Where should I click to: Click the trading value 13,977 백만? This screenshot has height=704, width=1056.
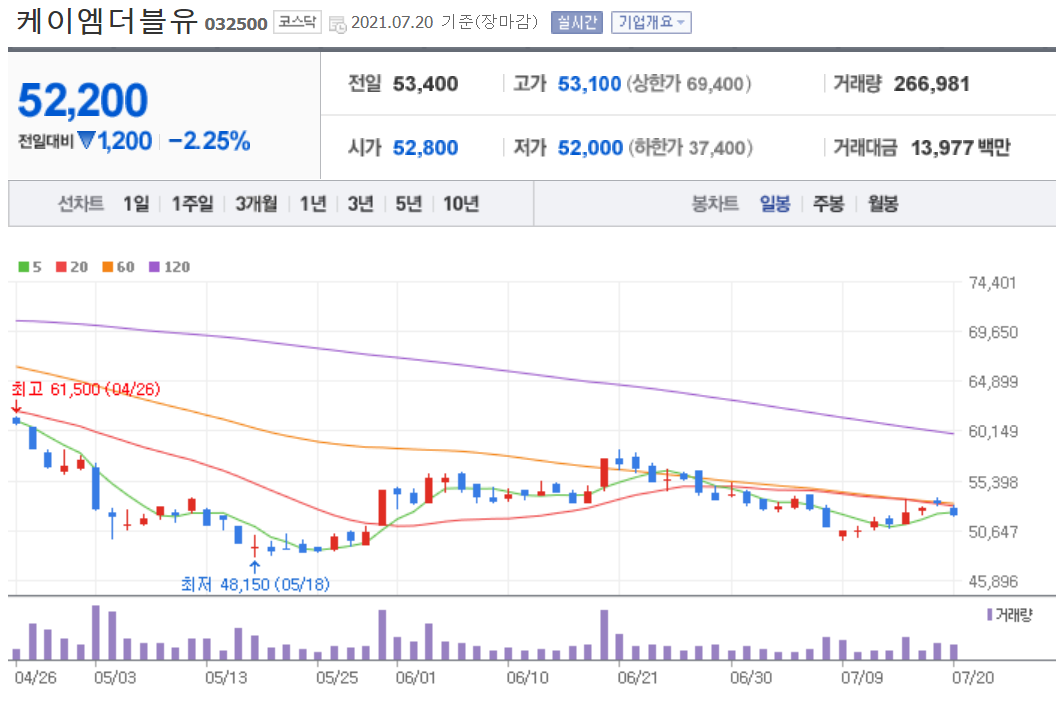[960, 148]
